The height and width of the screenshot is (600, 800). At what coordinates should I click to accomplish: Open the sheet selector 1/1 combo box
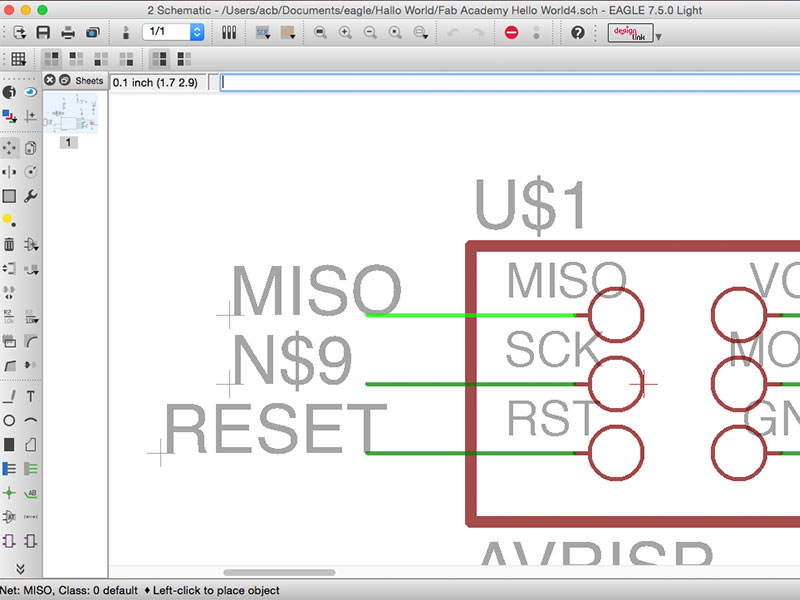(x=173, y=32)
